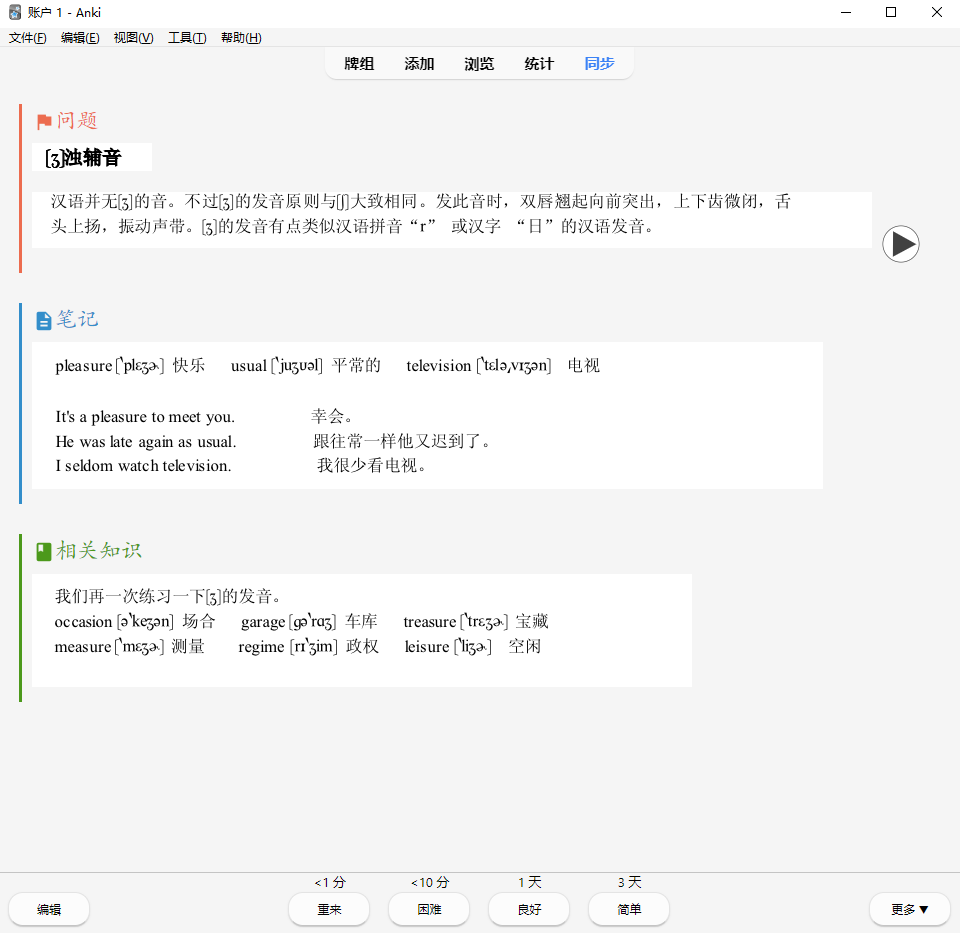Open the 视图(V) menu

click(133, 38)
